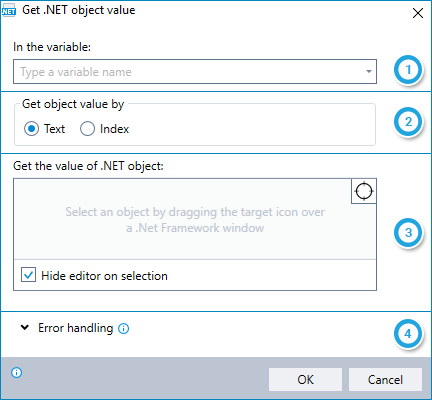The width and height of the screenshot is (432, 400).
Task: Click the OK button
Action: point(305,380)
